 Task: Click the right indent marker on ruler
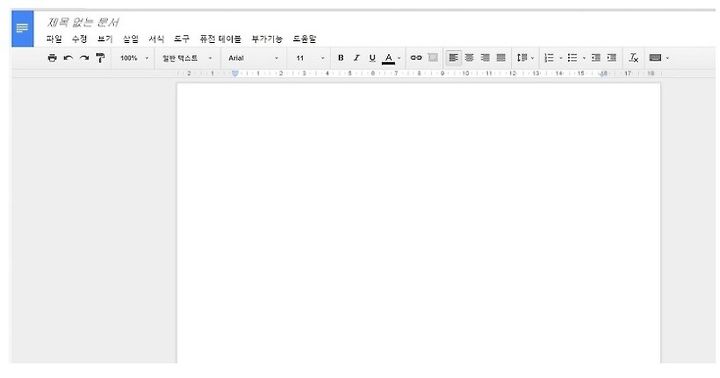click(604, 73)
